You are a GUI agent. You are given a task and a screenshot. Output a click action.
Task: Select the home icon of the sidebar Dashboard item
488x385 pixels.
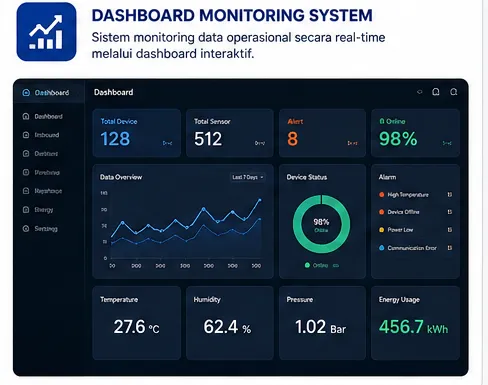(26, 116)
